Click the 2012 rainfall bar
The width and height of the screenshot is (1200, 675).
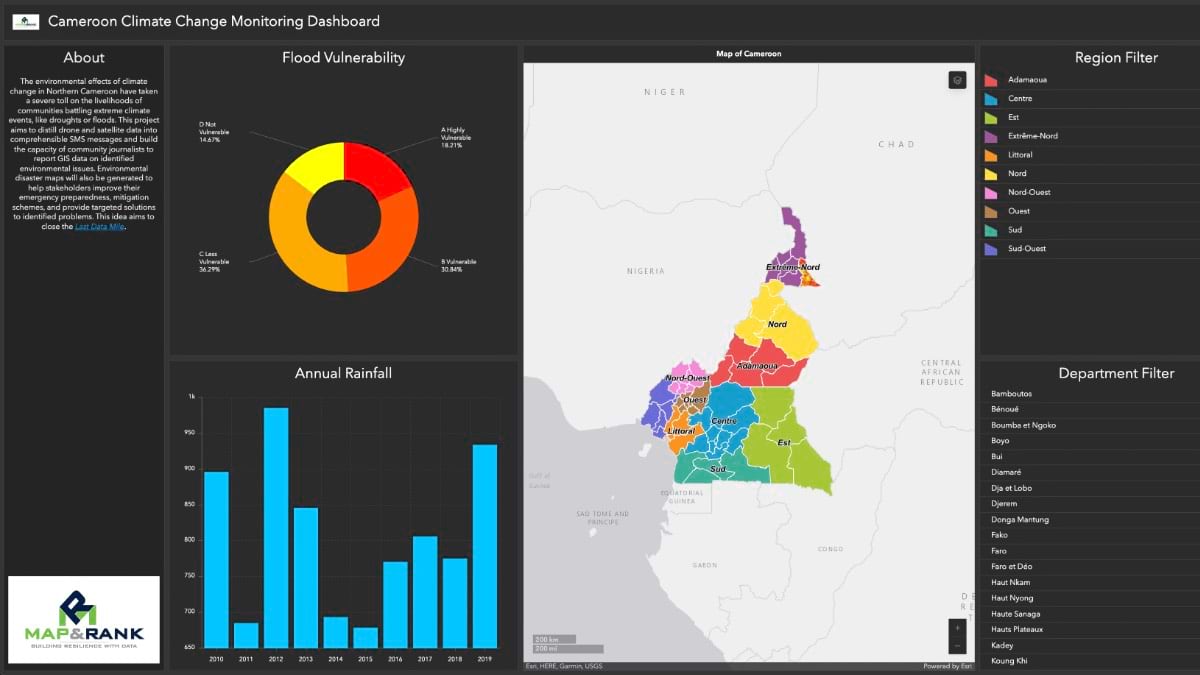coord(276,528)
